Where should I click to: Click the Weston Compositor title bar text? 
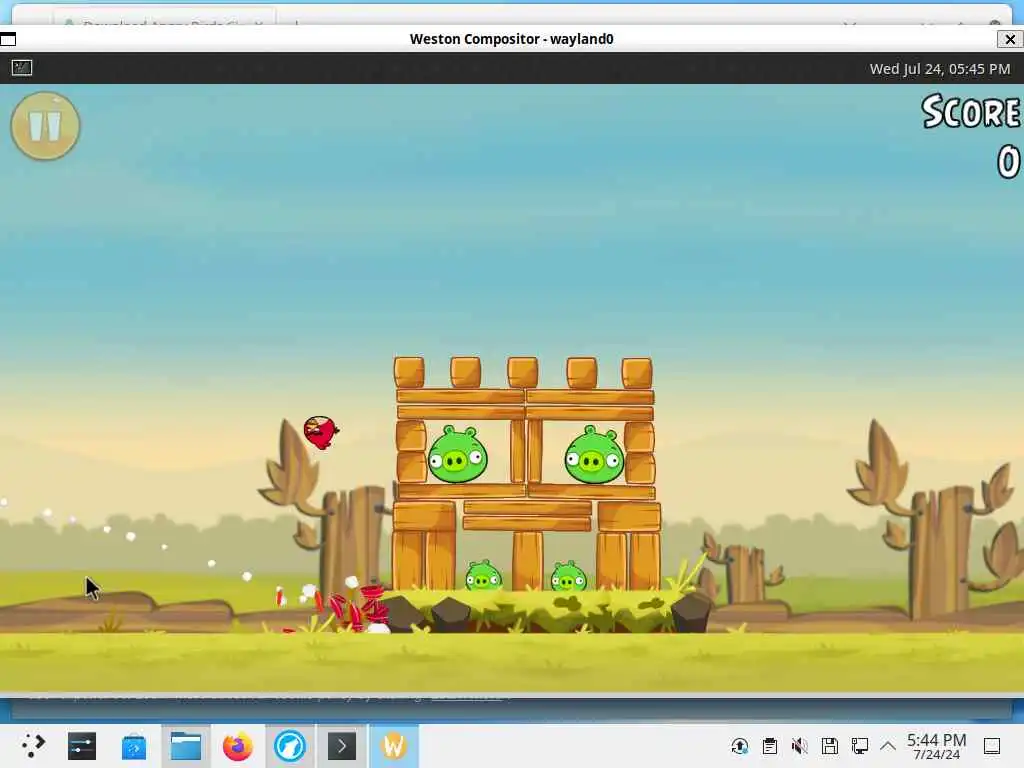click(511, 39)
